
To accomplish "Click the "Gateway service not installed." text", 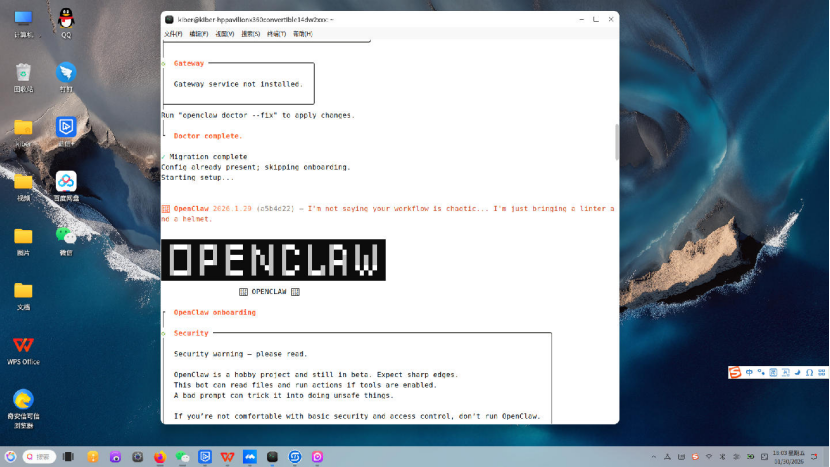I will [x=238, y=84].
